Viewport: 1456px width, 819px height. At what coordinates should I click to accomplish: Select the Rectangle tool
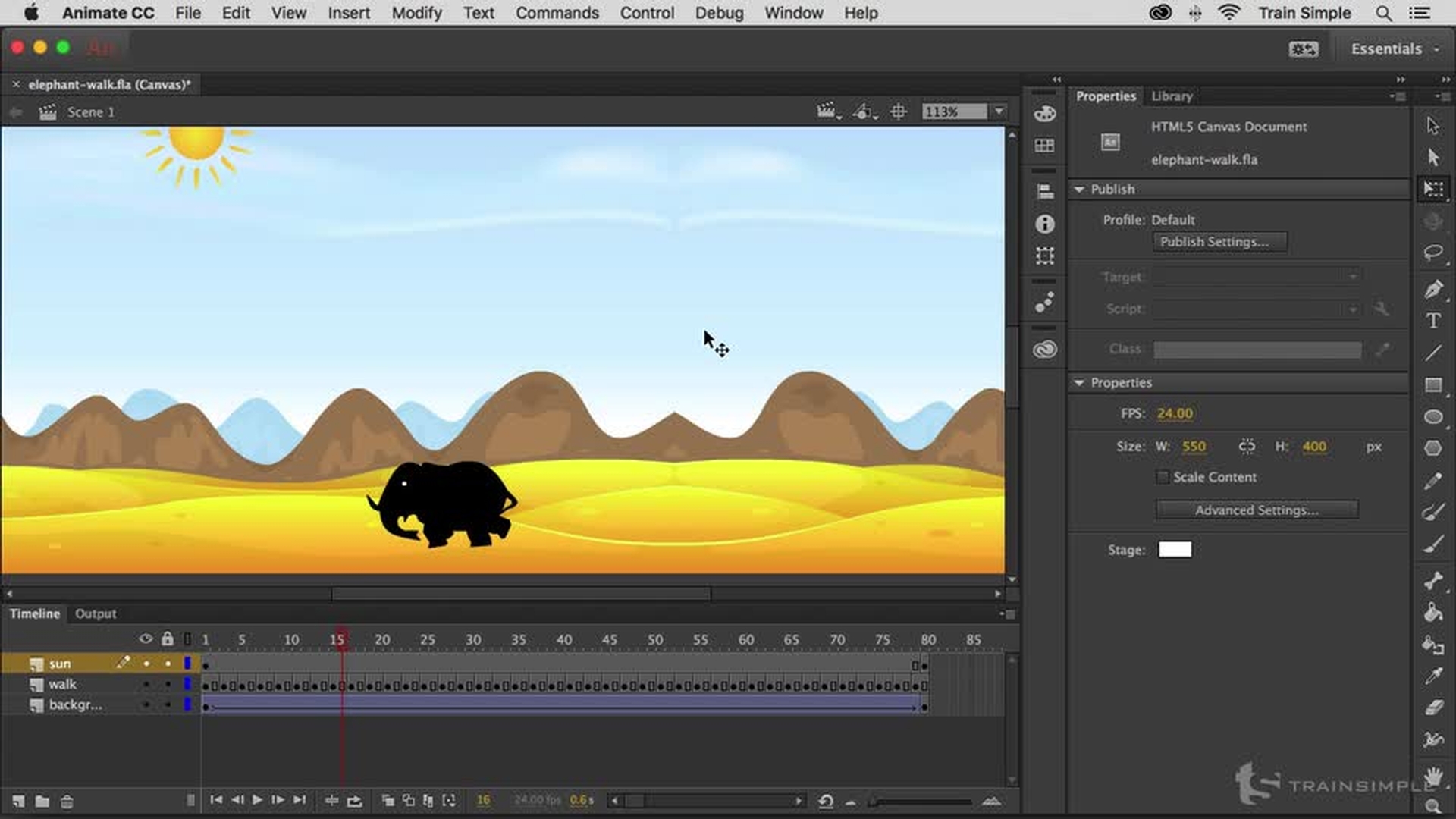(1432, 385)
